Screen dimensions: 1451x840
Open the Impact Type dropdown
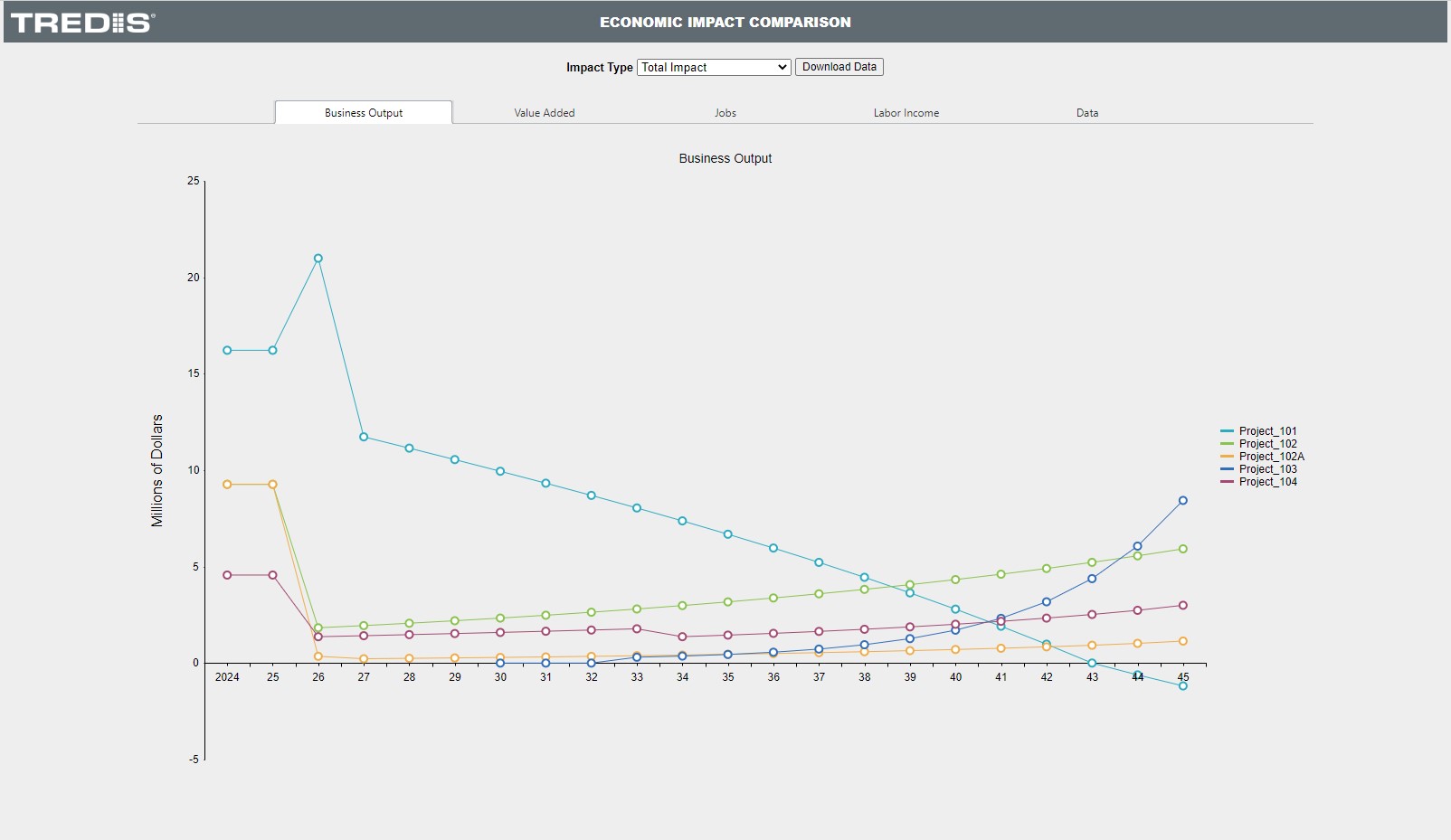click(x=714, y=67)
